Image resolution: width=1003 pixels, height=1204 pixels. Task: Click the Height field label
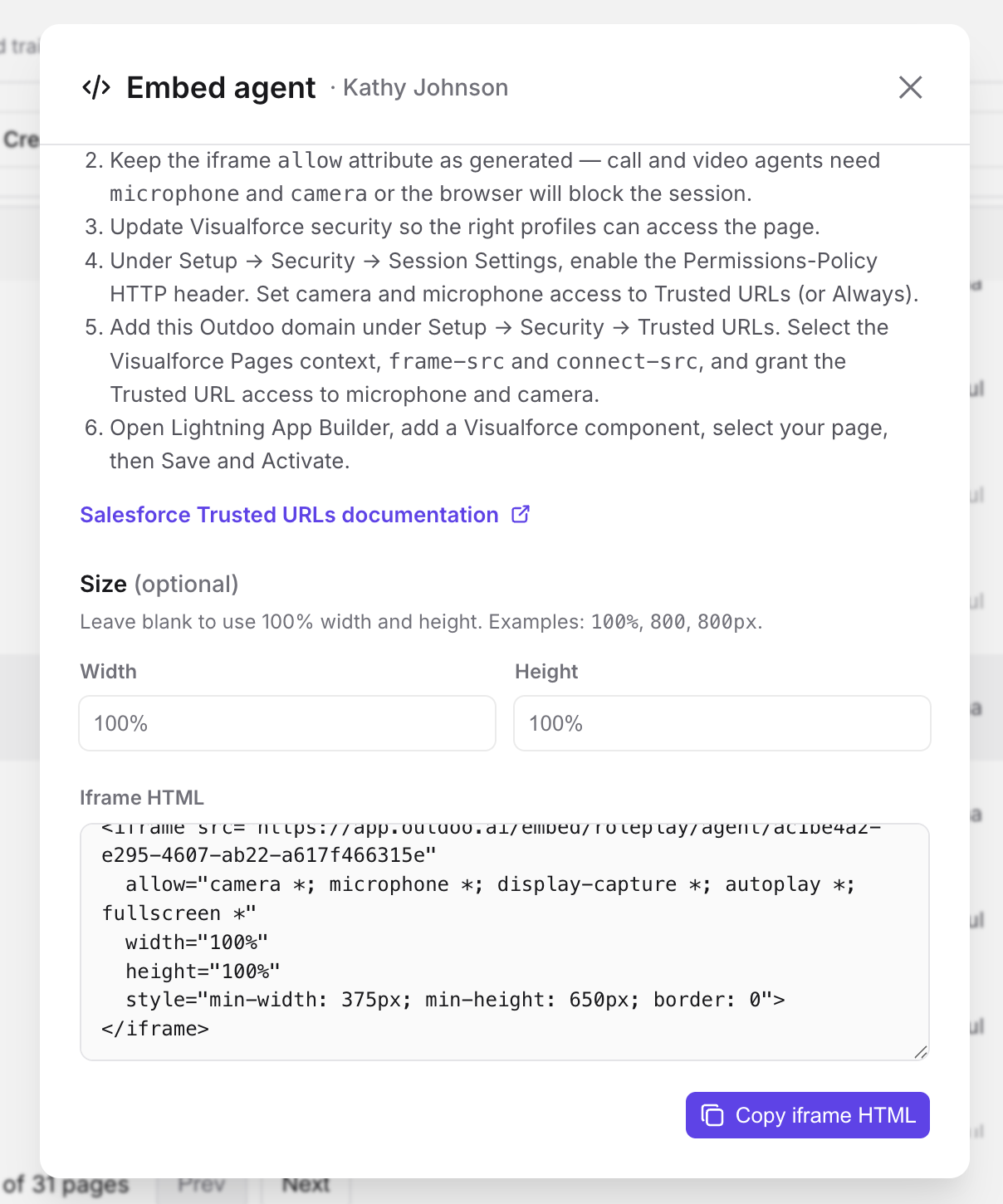[x=546, y=672]
